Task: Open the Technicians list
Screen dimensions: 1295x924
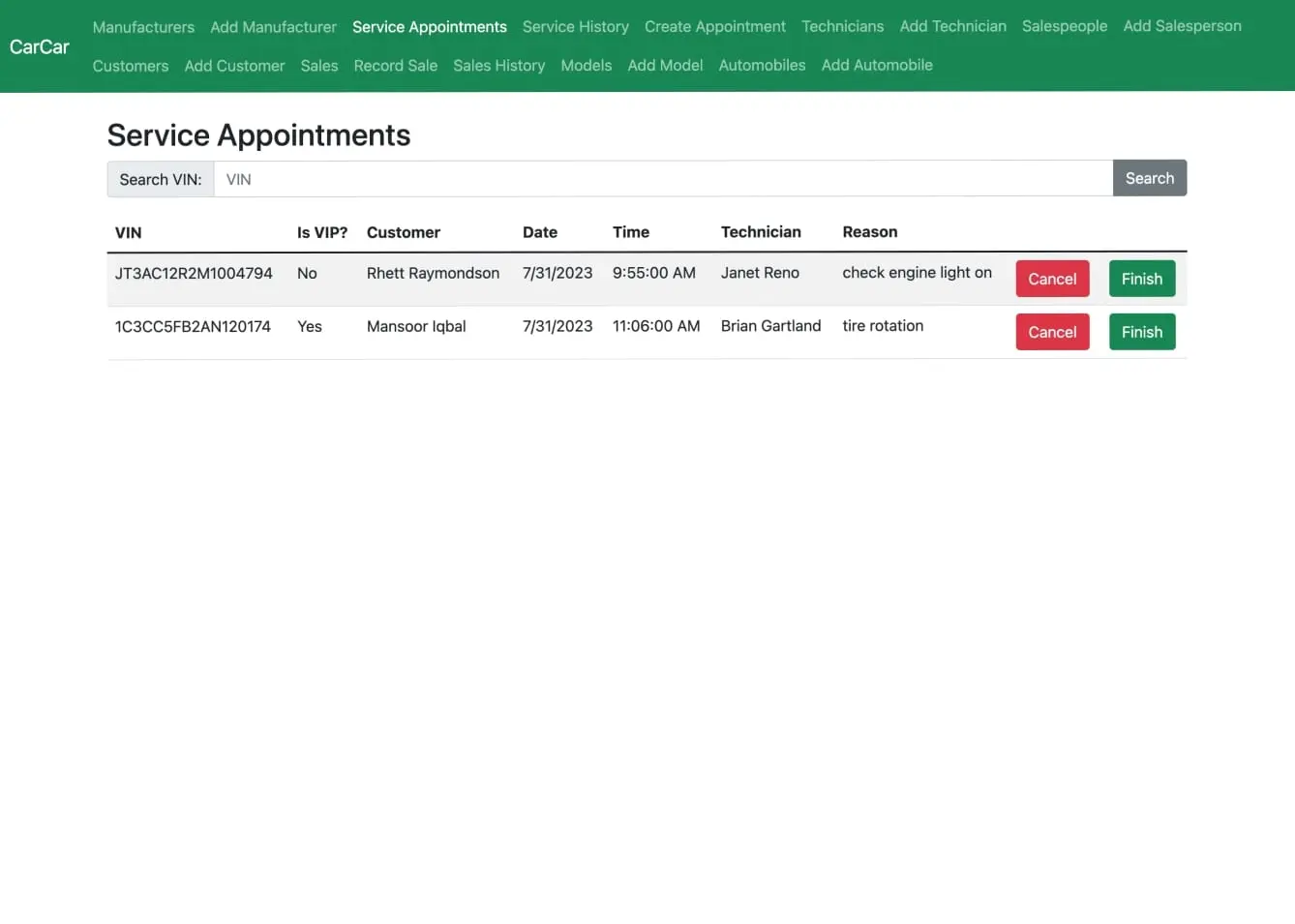Action: click(x=842, y=27)
